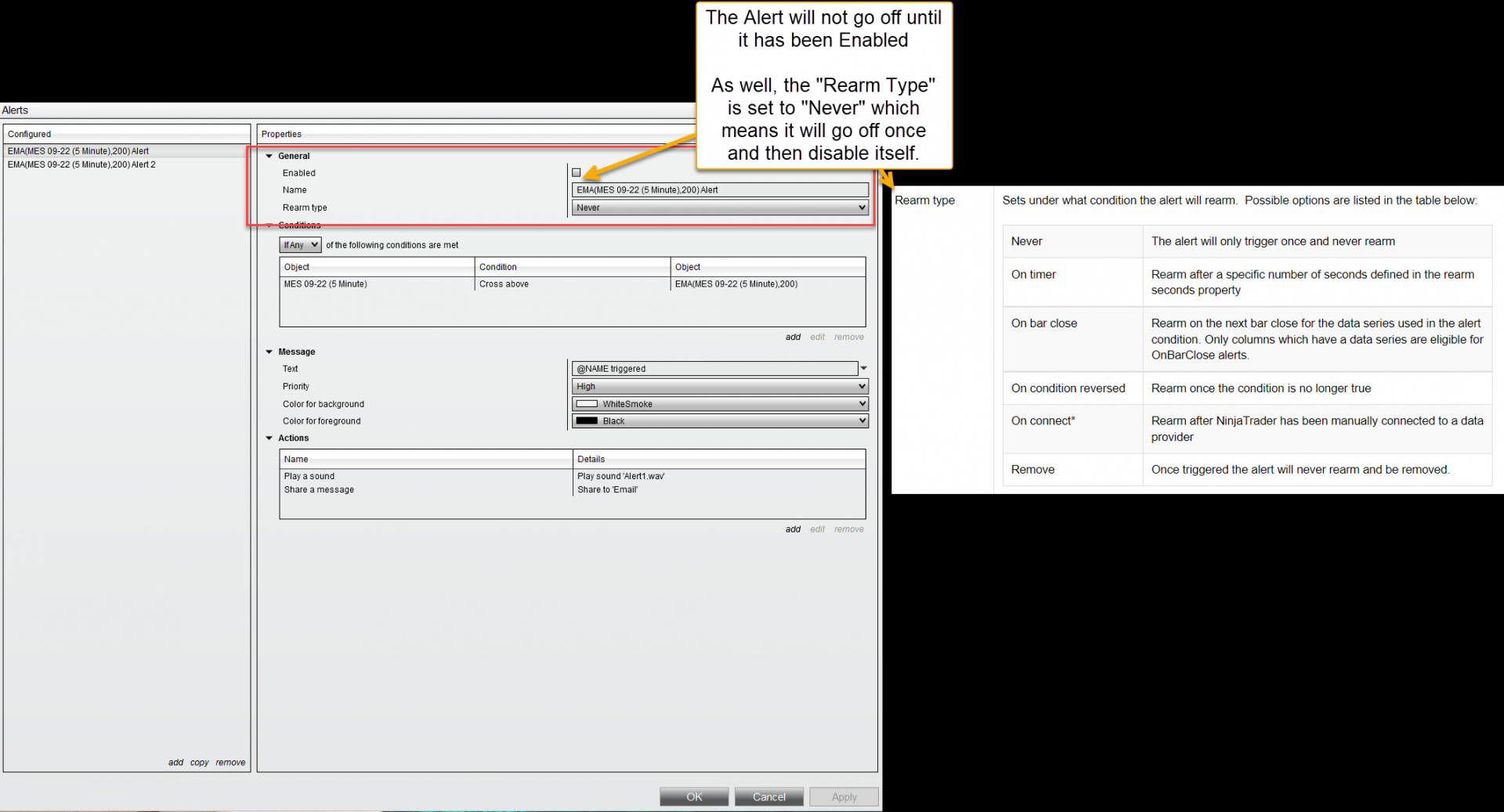Edit the alert Name field

pyautogui.click(x=720, y=189)
